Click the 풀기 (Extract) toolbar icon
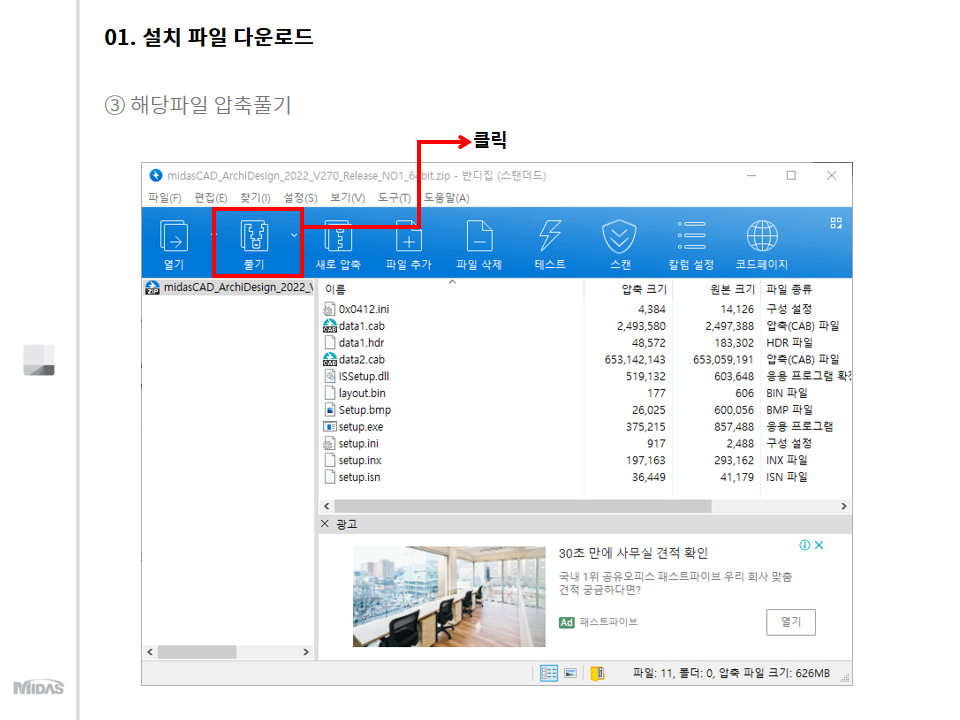 [x=255, y=236]
